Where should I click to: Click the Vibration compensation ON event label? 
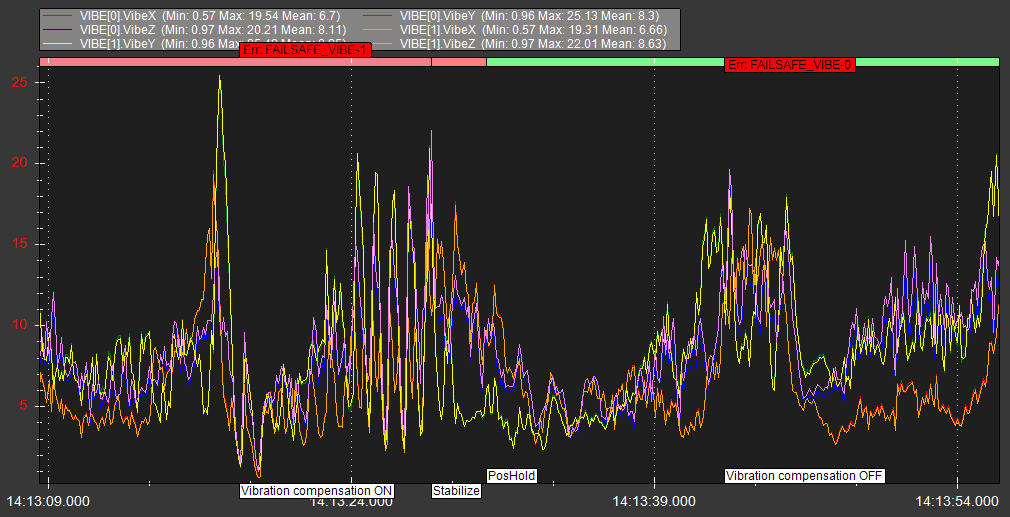(x=317, y=491)
